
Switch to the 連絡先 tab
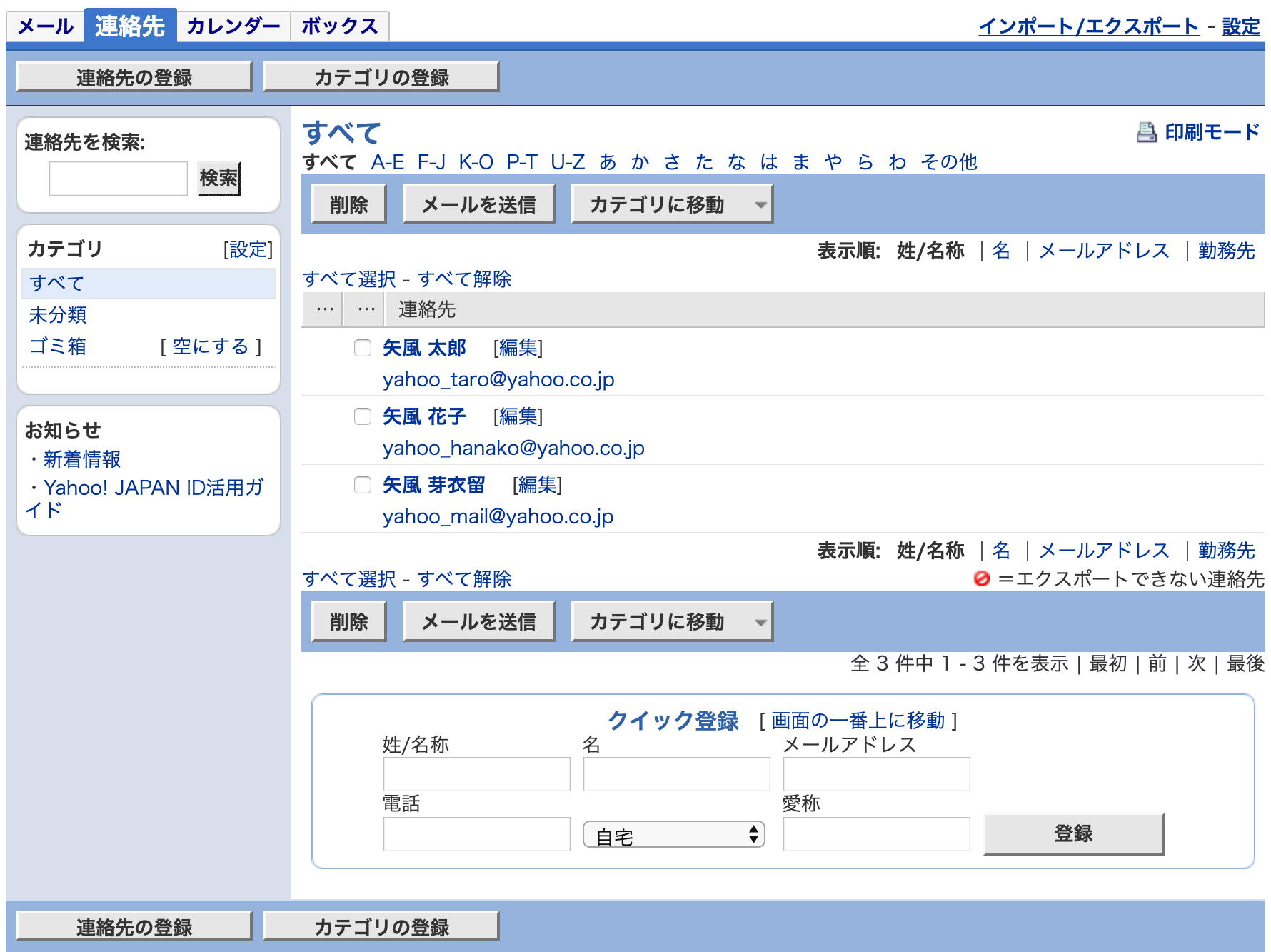point(130,26)
